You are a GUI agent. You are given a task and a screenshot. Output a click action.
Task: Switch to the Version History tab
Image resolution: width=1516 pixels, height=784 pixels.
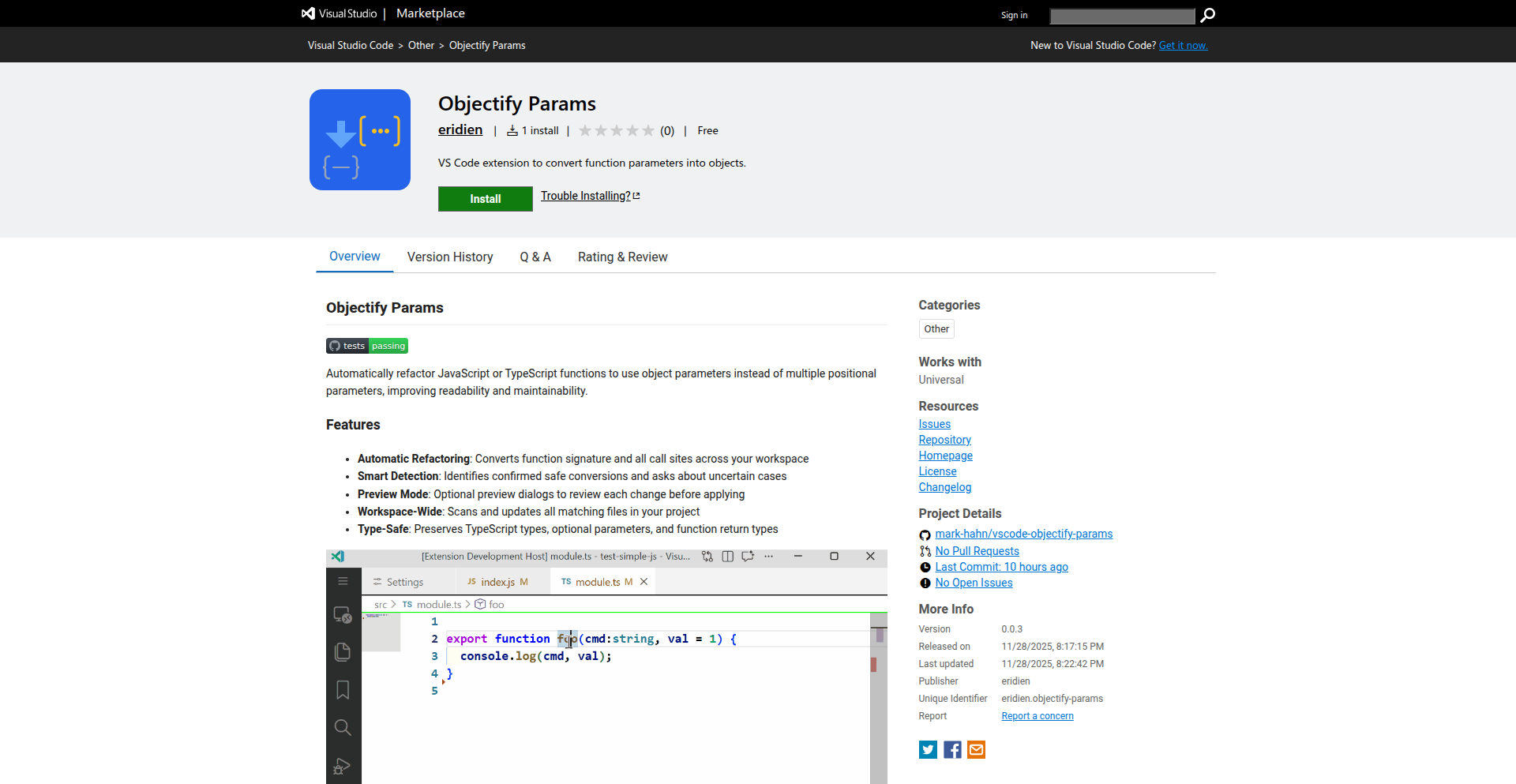[x=450, y=257]
